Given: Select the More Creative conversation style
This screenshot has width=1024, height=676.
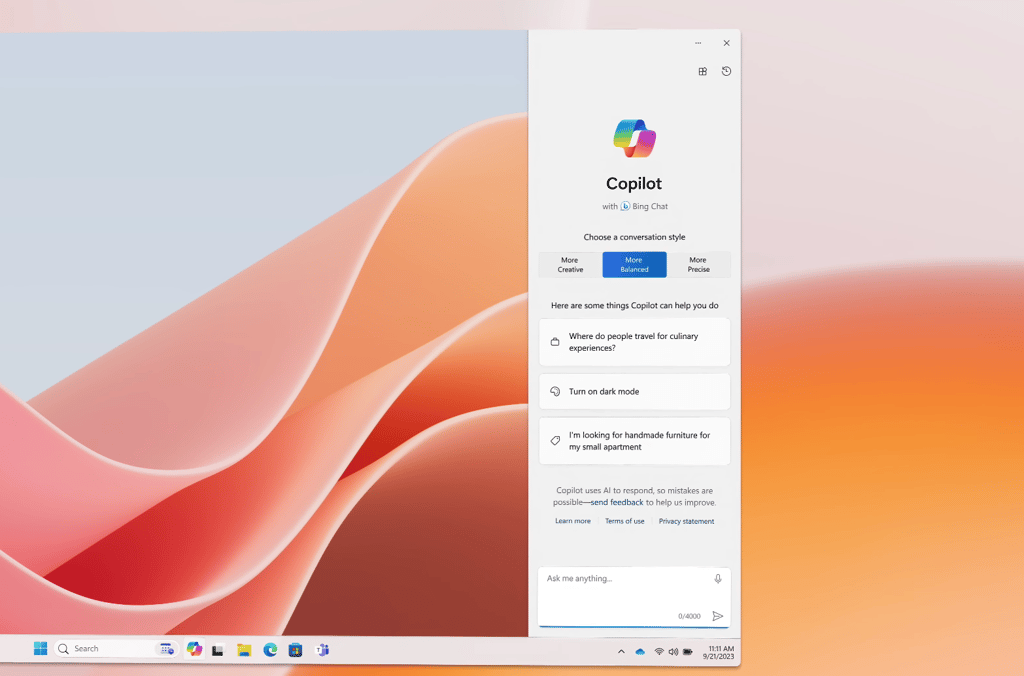Looking at the screenshot, I should 570,265.
